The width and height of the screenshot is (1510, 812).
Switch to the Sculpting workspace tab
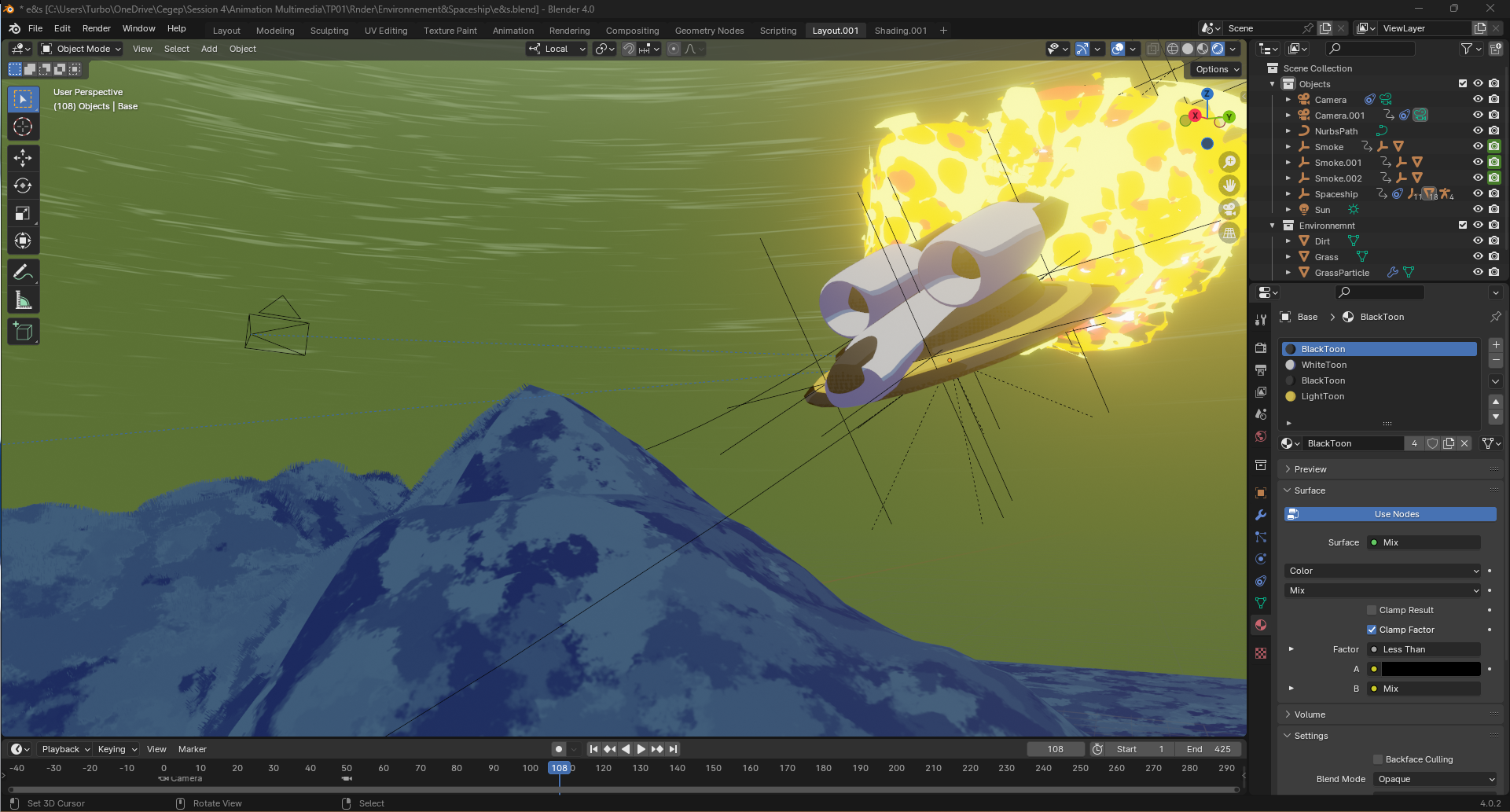[329, 31]
